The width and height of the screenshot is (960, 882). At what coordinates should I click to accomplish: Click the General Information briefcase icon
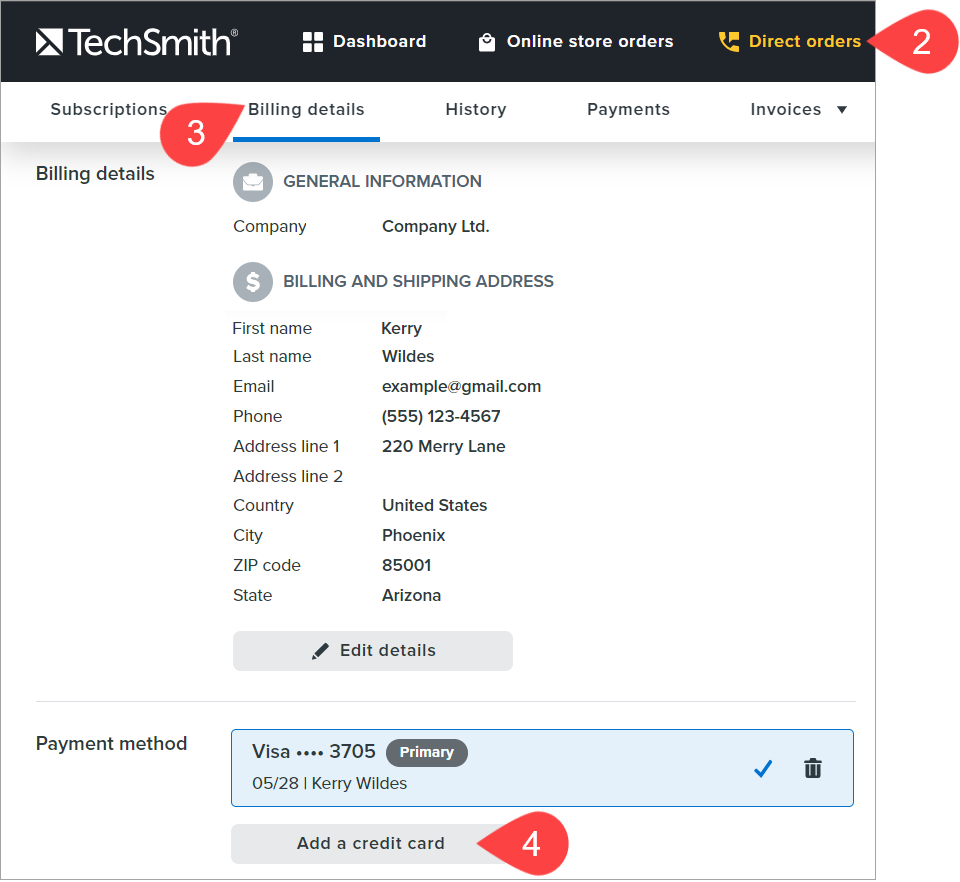tap(252, 182)
